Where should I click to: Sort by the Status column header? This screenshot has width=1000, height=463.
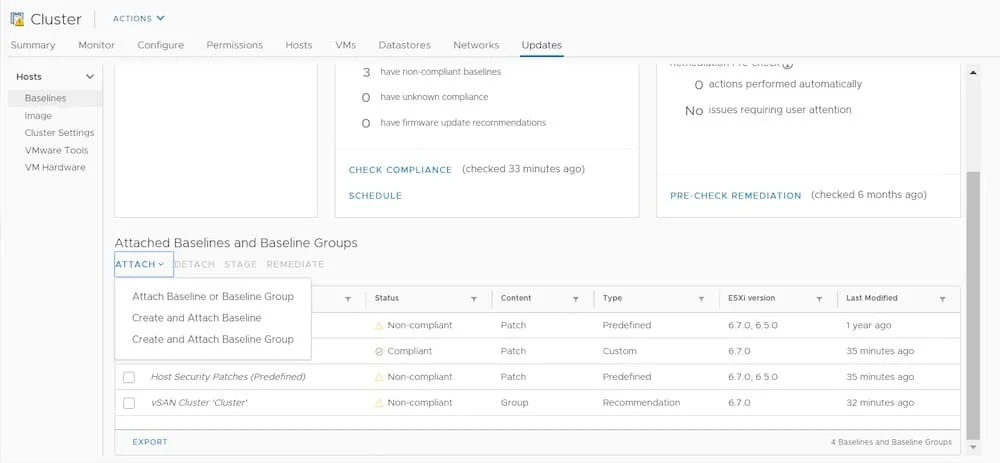coord(386,298)
